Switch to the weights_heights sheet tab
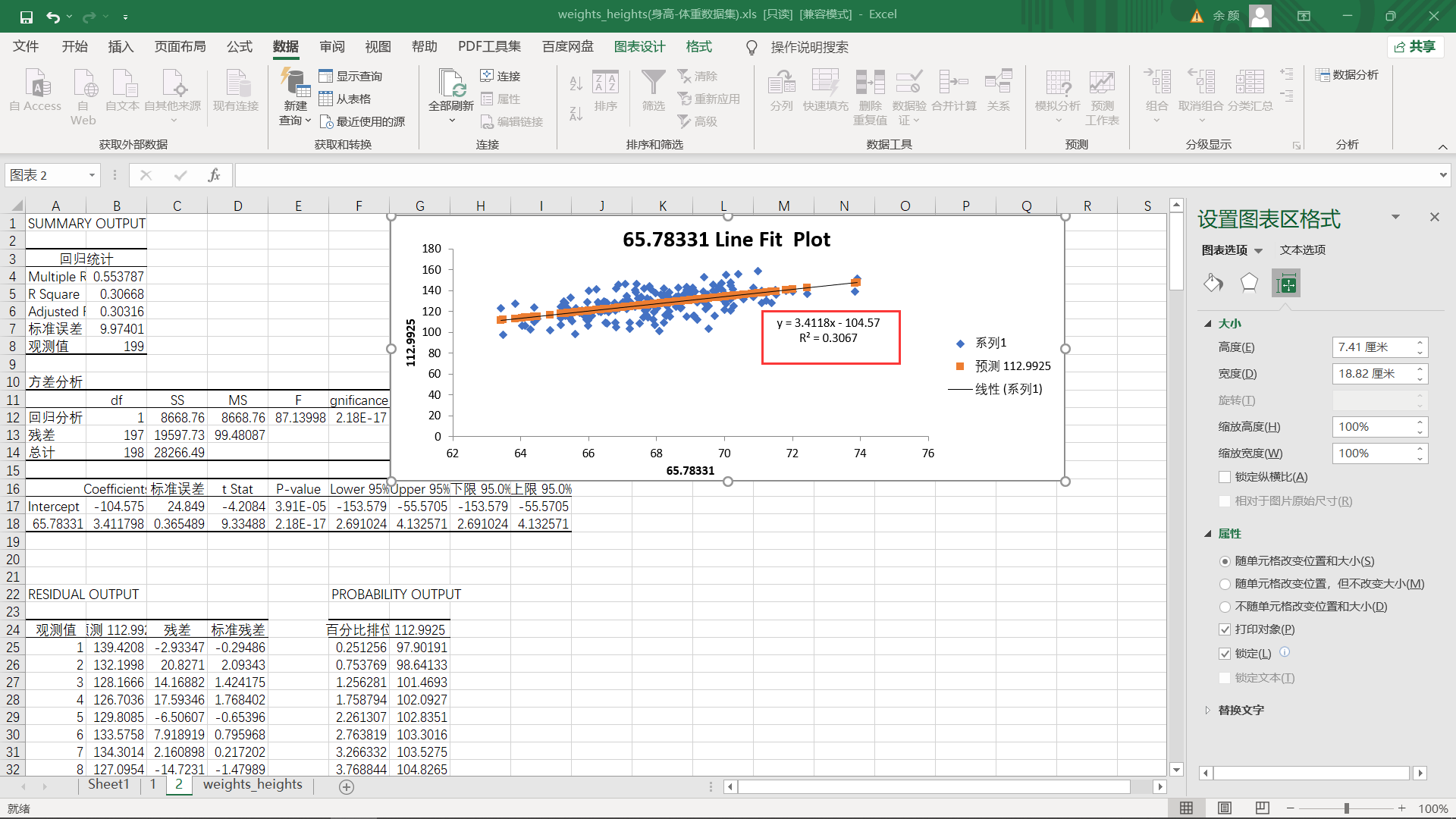This screenshot has width=1456, height=819. [x=253, y=785]
